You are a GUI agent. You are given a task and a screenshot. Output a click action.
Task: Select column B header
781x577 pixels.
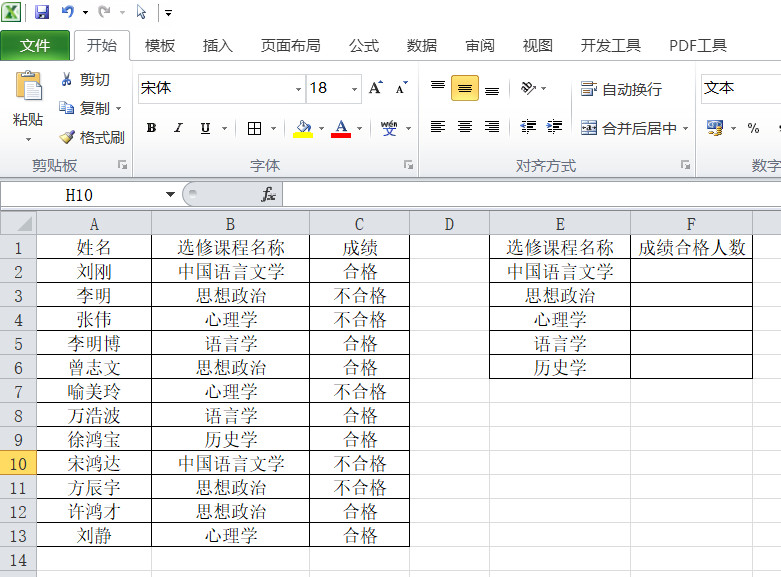230,224
